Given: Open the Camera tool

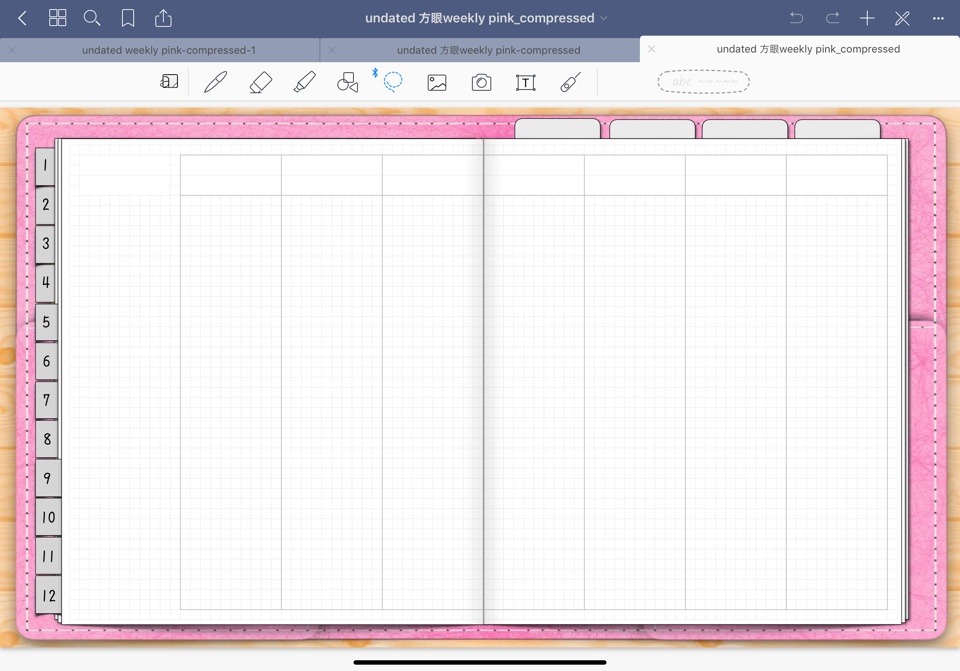Looking at the screenshot, I should (x=480, y=81).
